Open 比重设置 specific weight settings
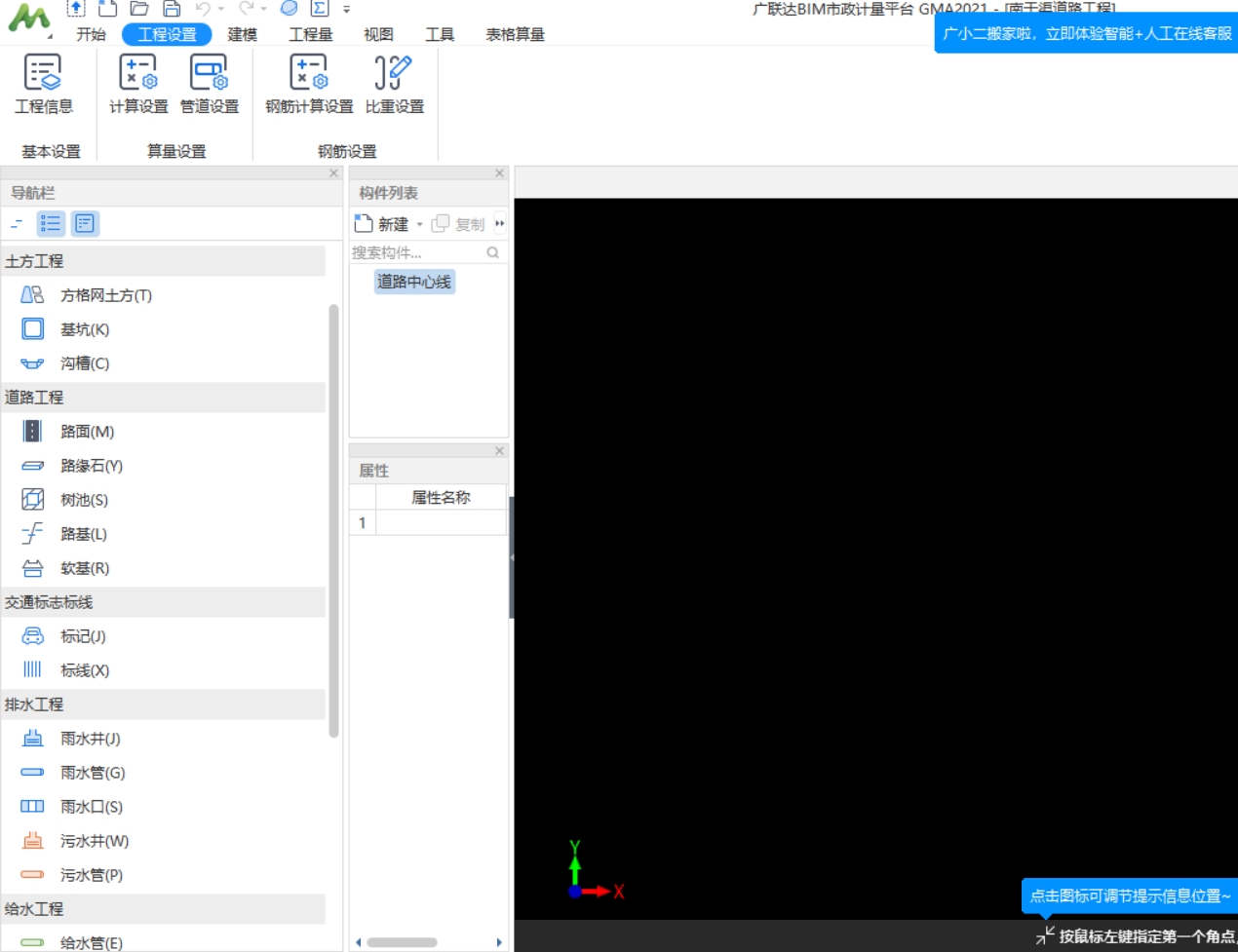The width and height of the screenshot is (1238, 952). point(394,85)
